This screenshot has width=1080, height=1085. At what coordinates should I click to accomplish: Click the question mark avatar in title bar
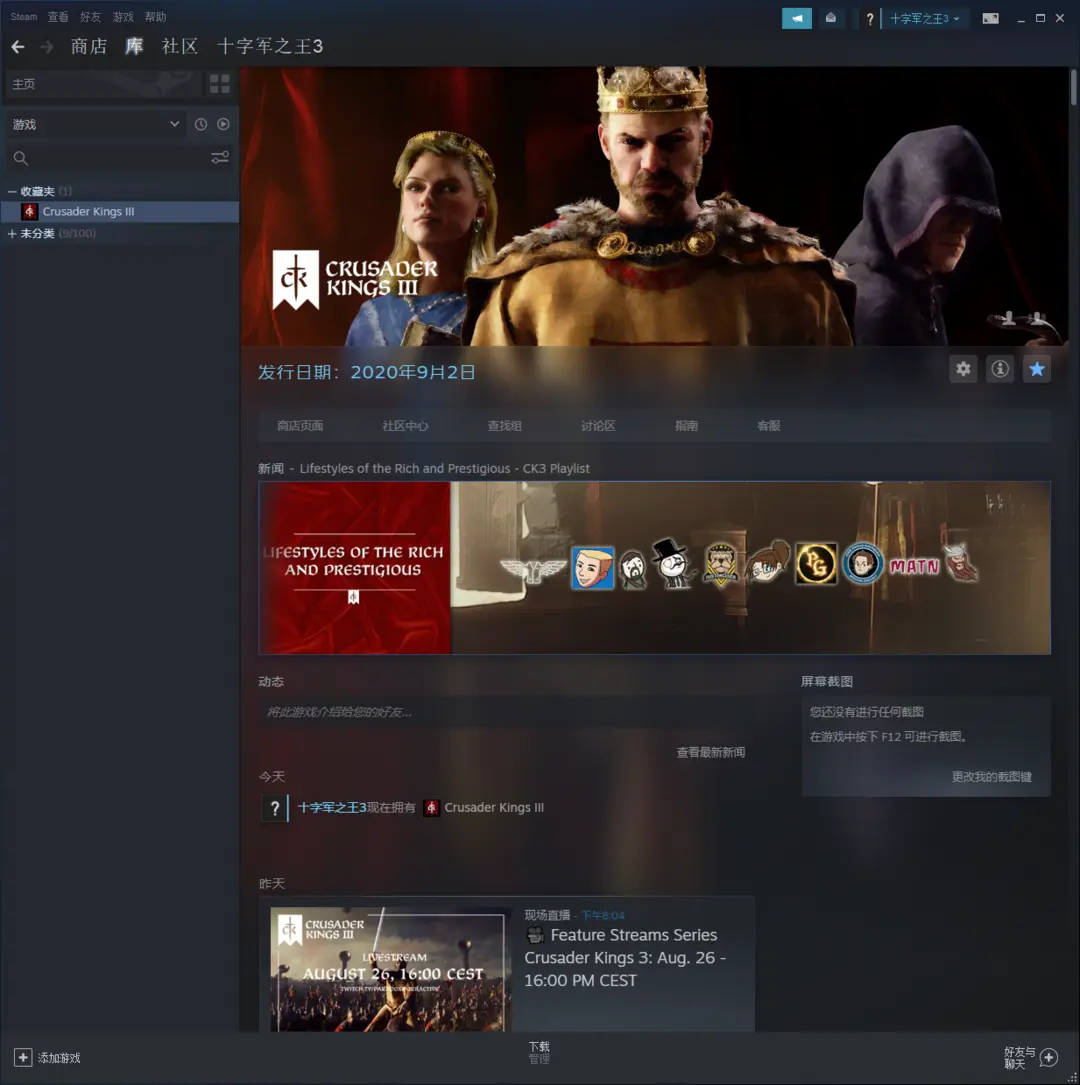click(x=870, y=19)
